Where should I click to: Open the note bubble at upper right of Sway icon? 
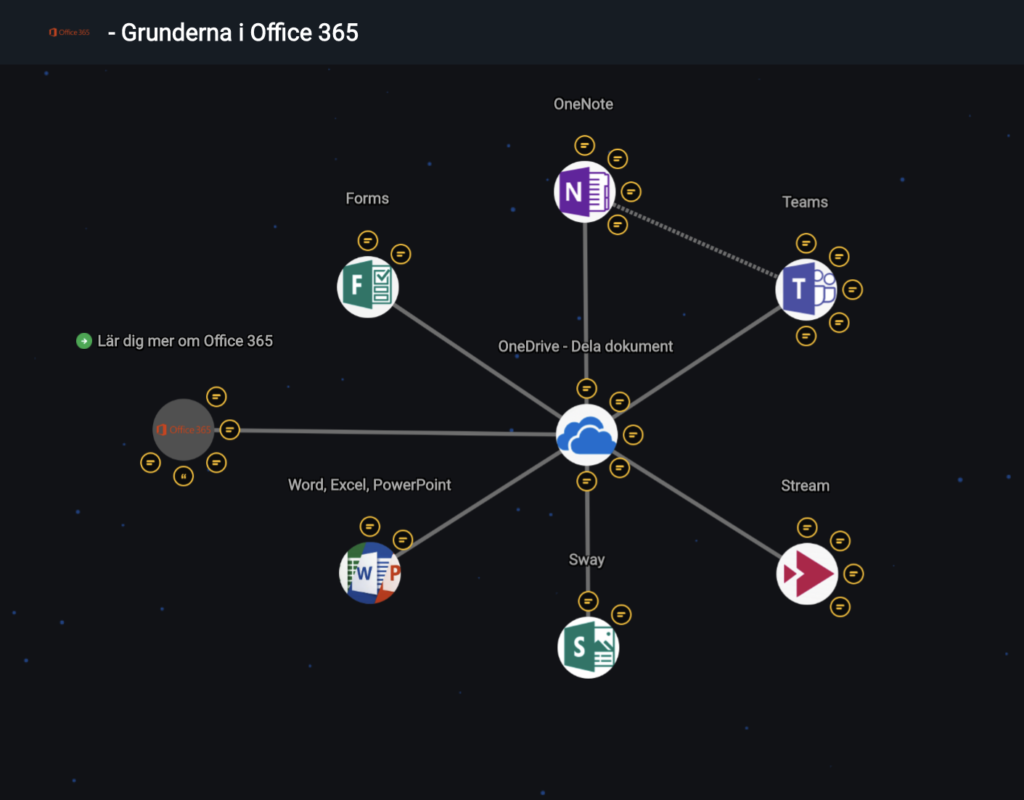pyautogui.click(x=621, y=615)
